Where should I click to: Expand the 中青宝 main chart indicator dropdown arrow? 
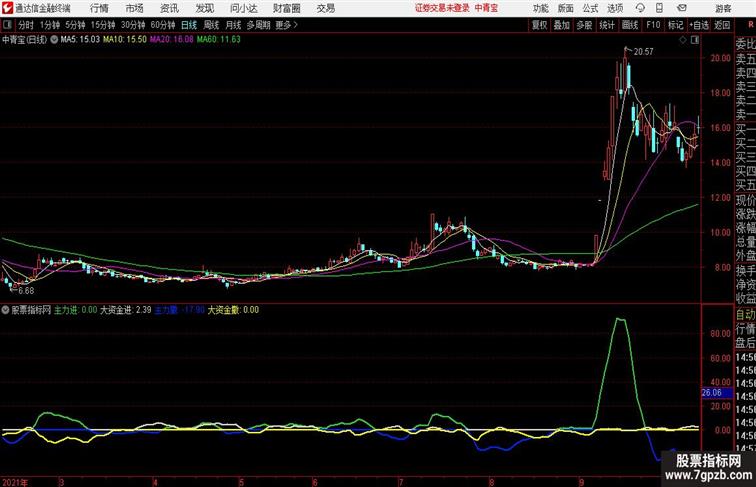point(54,40)
